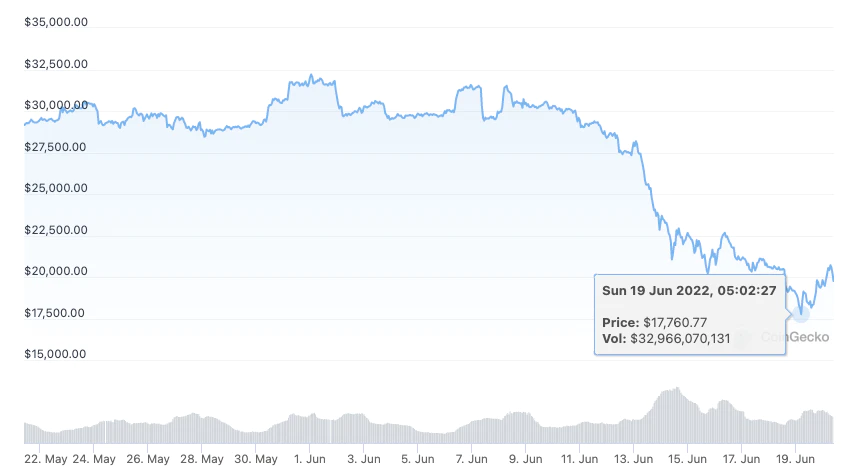Click the $35,000.00 price axis label
Screen dimensions: 843x475
coord(56,22)
